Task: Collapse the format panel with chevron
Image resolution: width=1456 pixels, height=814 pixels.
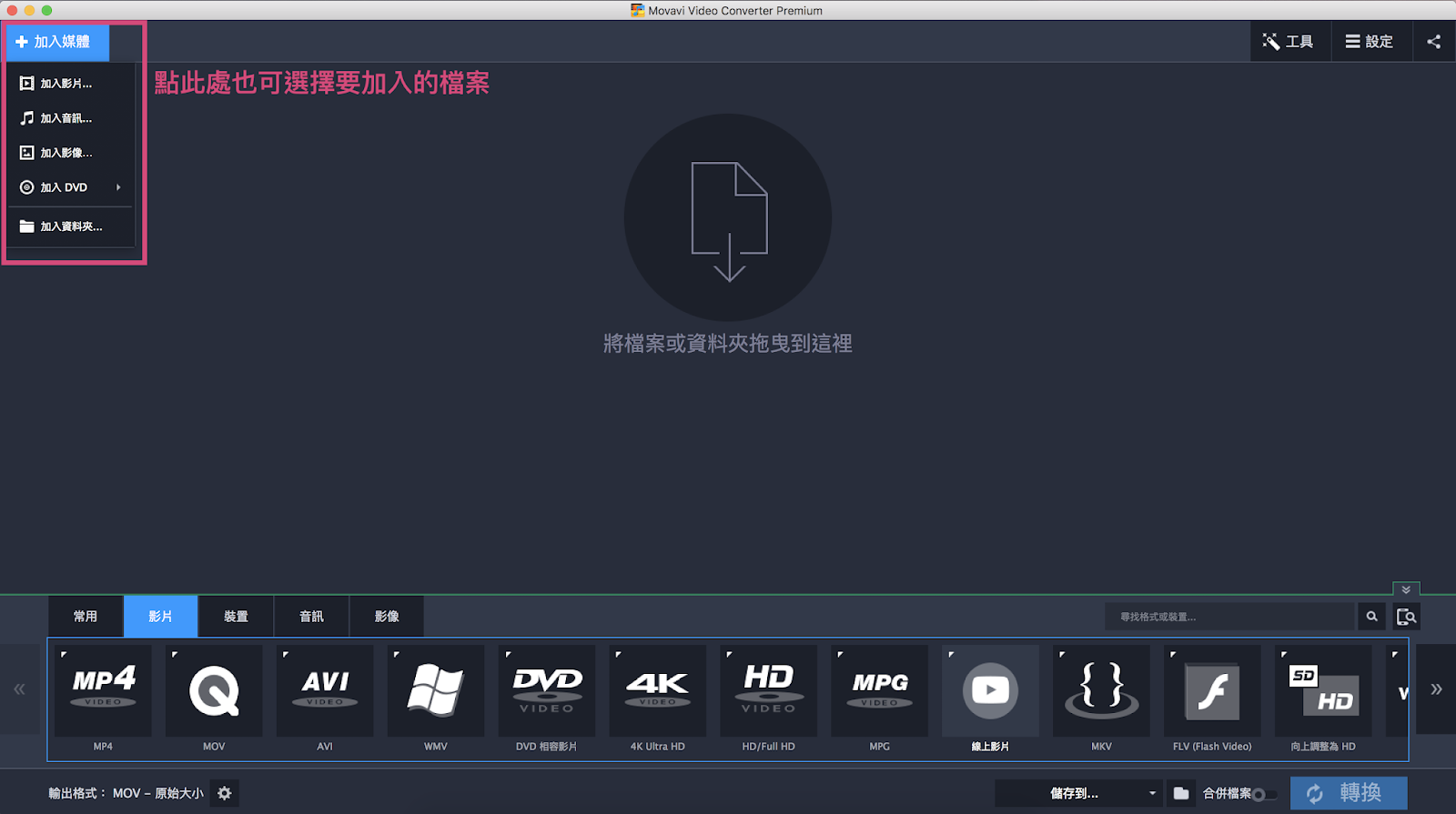Action: pyautogui.click(x=1406, y=589)
